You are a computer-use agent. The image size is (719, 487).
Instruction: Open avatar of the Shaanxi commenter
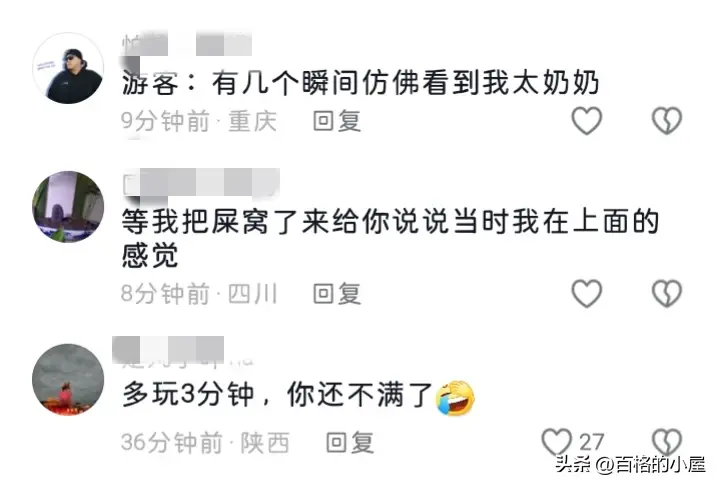[68, 379]
